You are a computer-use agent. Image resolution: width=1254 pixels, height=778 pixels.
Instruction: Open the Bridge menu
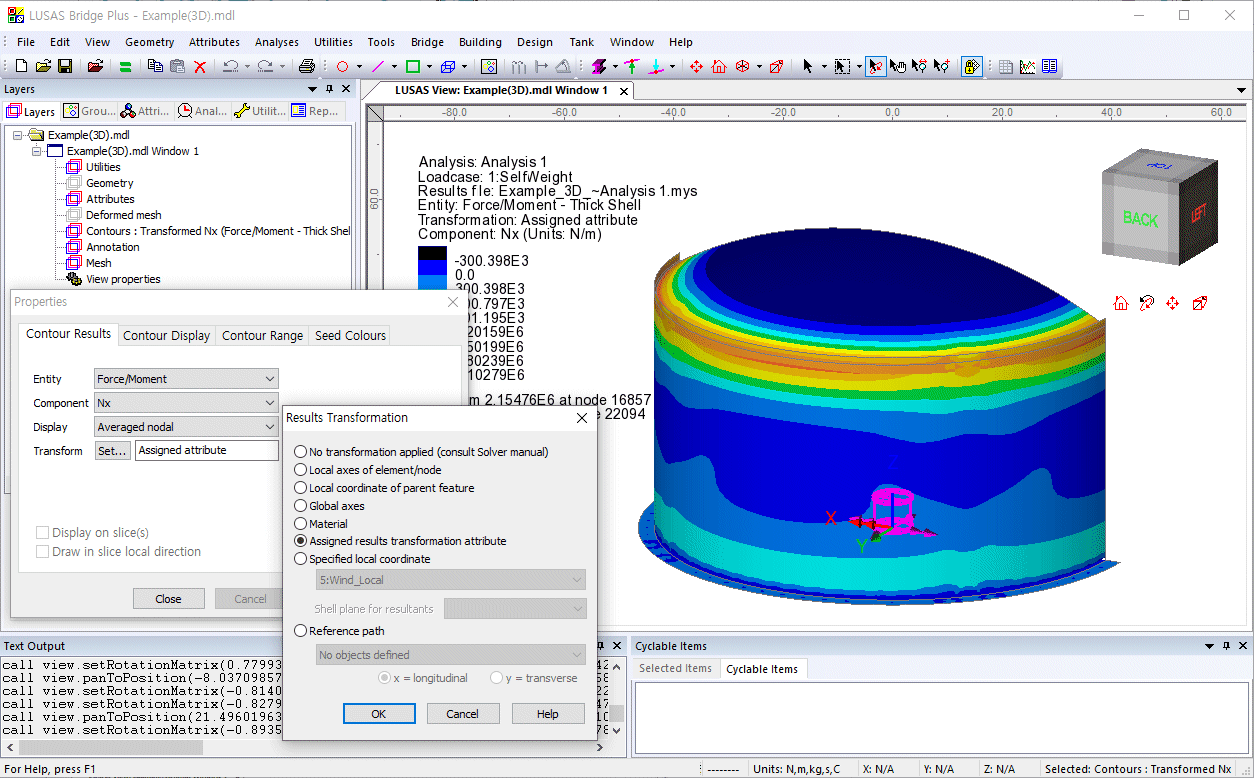pyautogui.click(x=427, y=42)
